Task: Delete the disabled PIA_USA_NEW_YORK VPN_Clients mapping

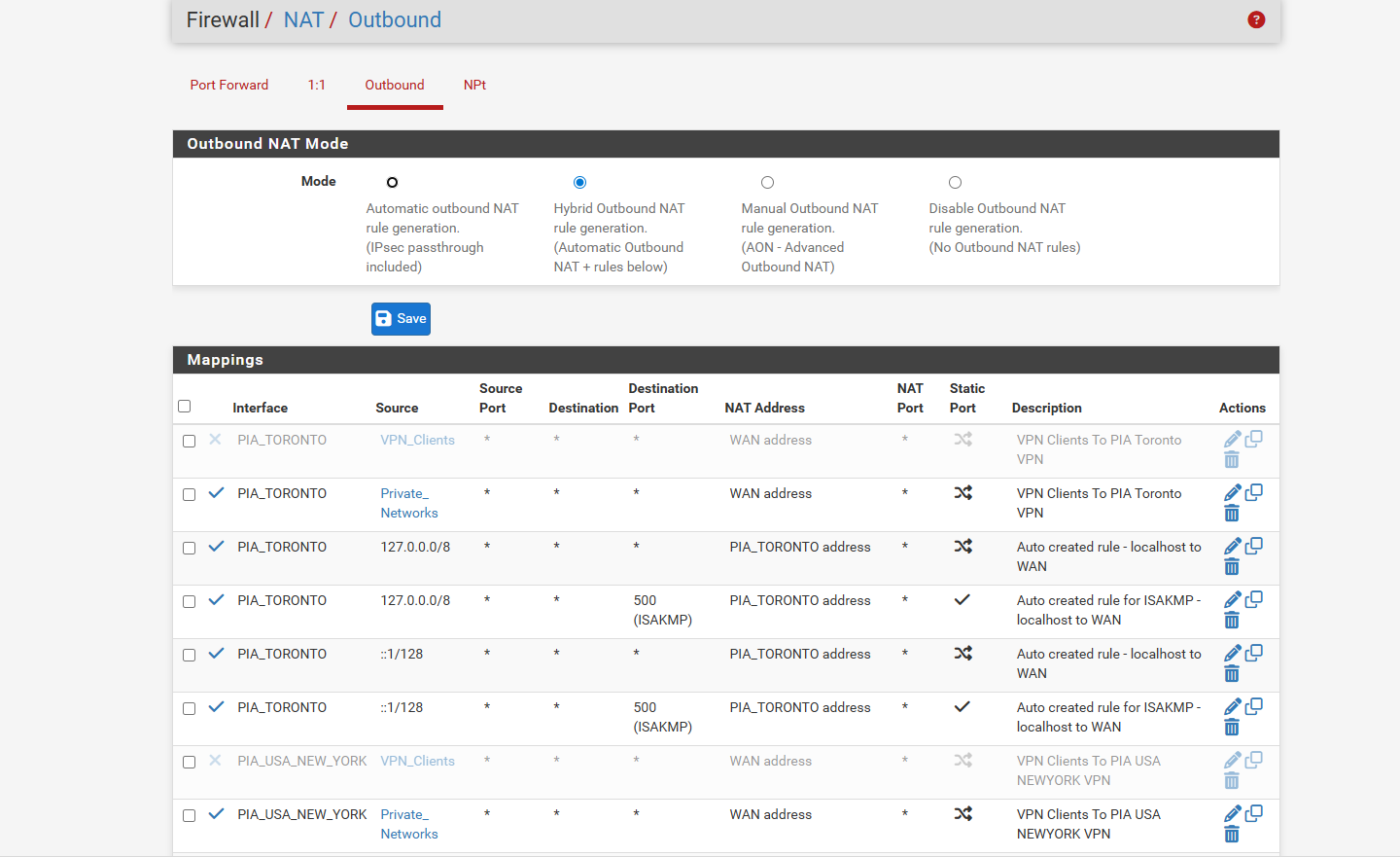Action: [x=1232, y=781]
